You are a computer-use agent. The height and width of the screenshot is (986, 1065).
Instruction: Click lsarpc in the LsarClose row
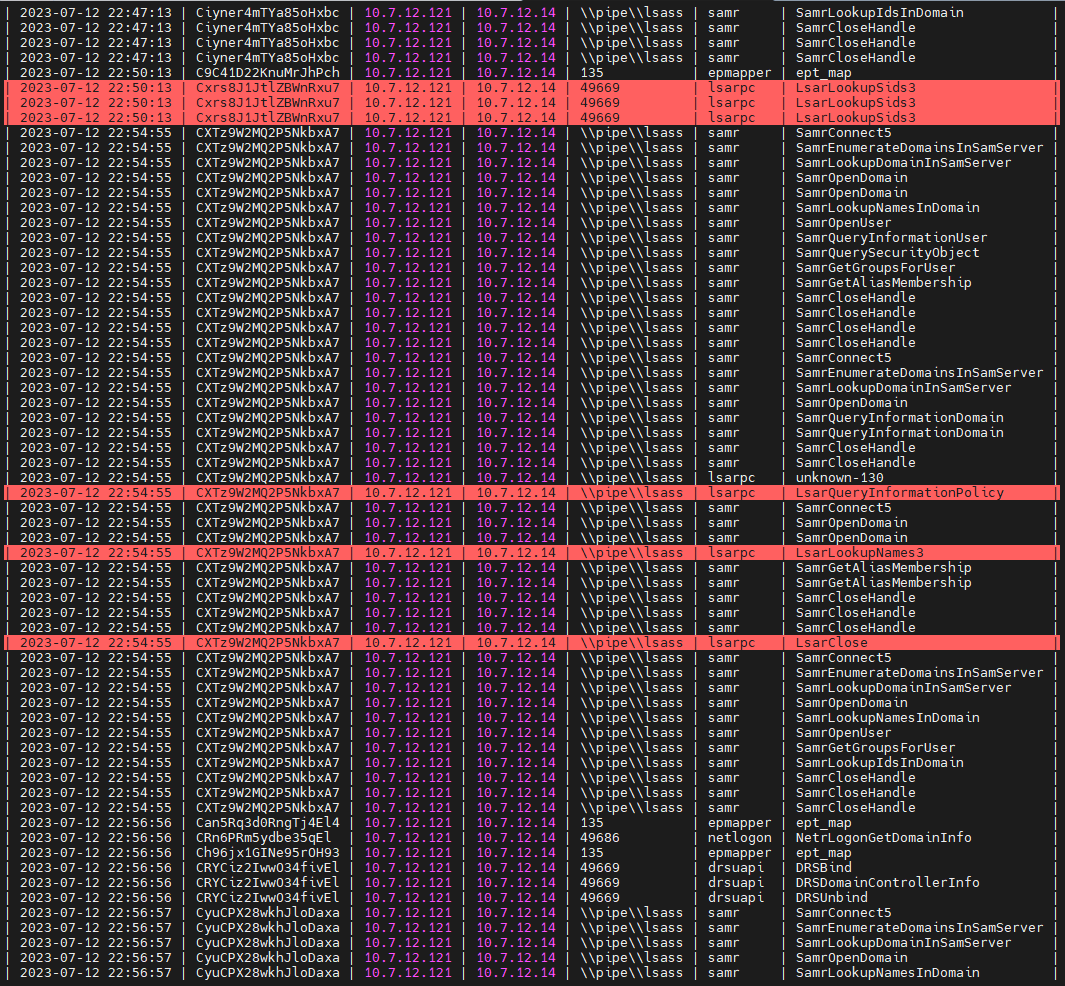[x=732, y=642]
